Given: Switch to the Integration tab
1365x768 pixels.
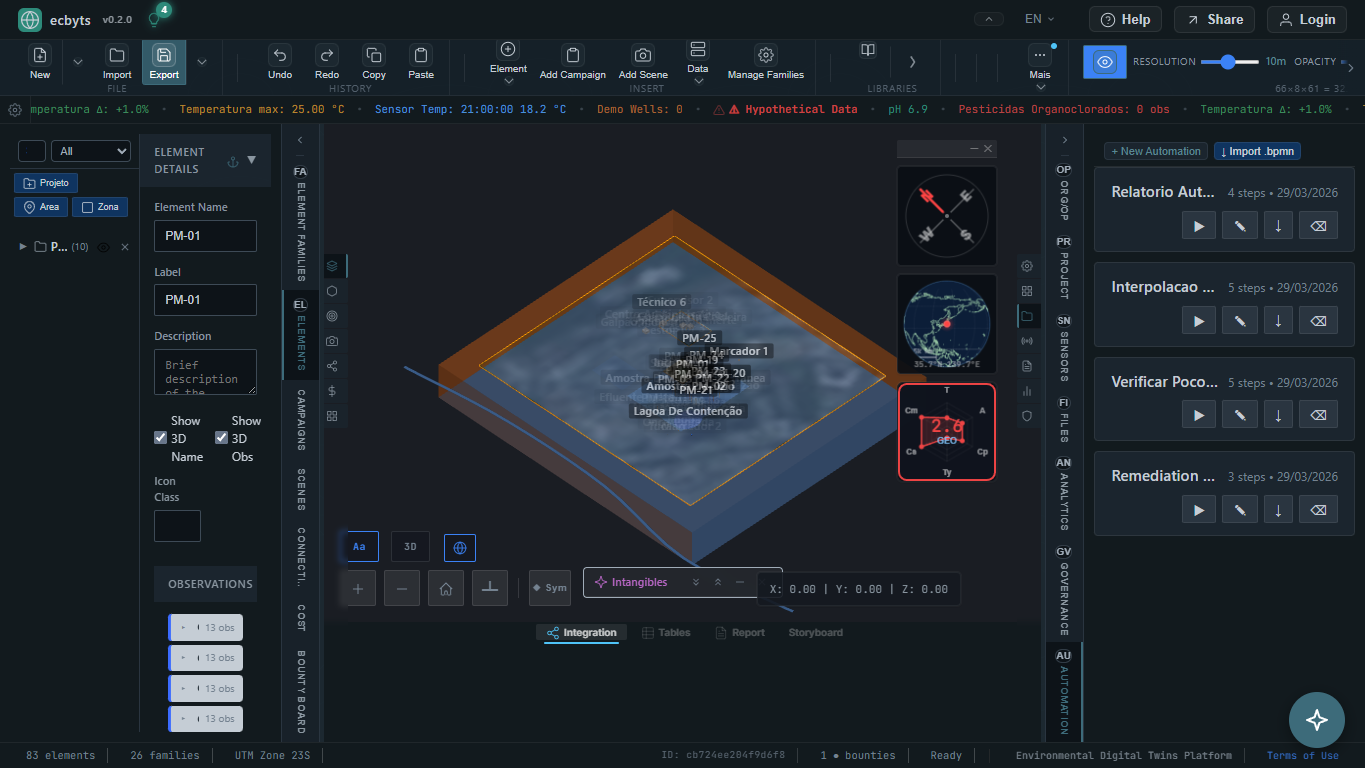Looking at the screenshot, I should pos(581,633).
